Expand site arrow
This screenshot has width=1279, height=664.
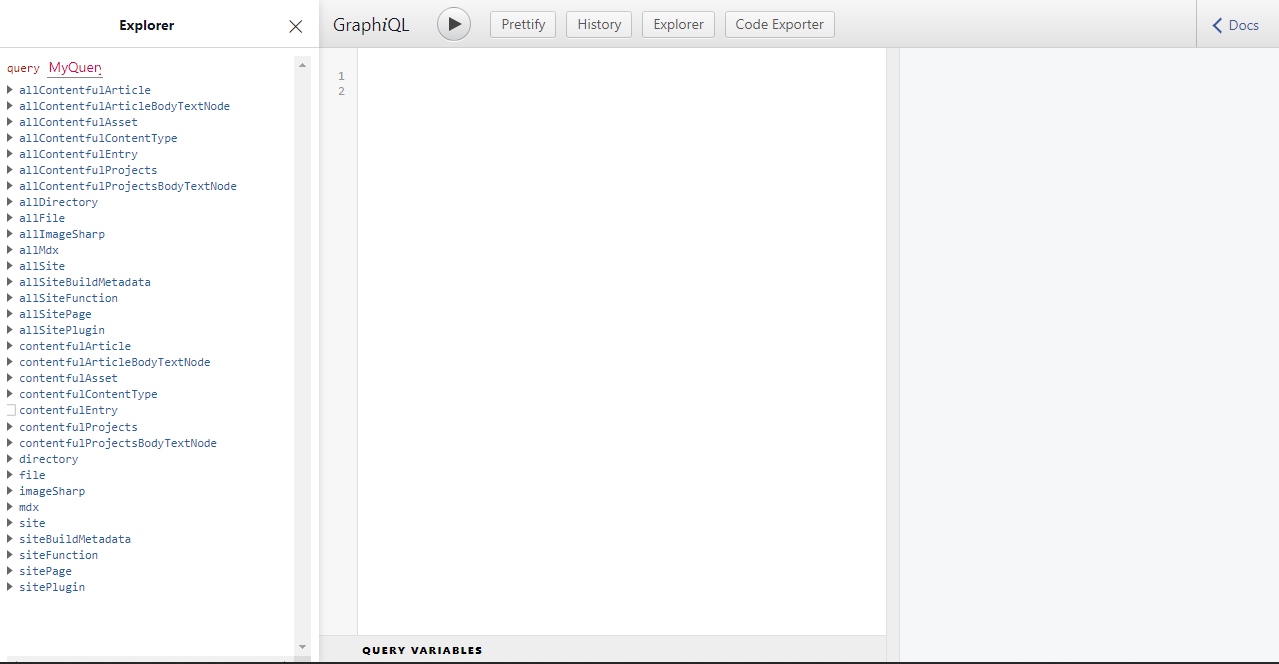(10, 523)
